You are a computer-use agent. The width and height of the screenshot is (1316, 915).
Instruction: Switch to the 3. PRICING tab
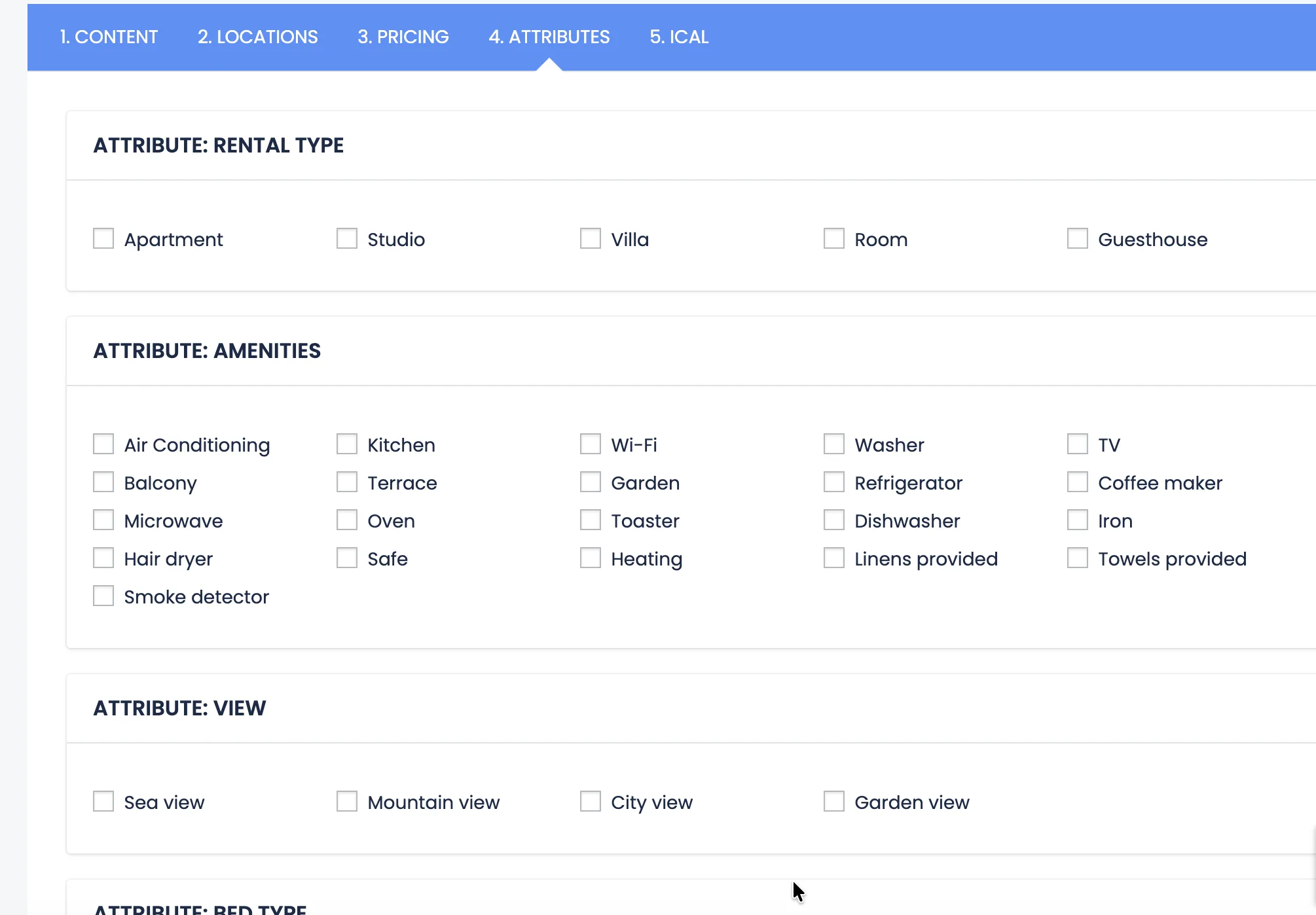(x=402, y=37)
